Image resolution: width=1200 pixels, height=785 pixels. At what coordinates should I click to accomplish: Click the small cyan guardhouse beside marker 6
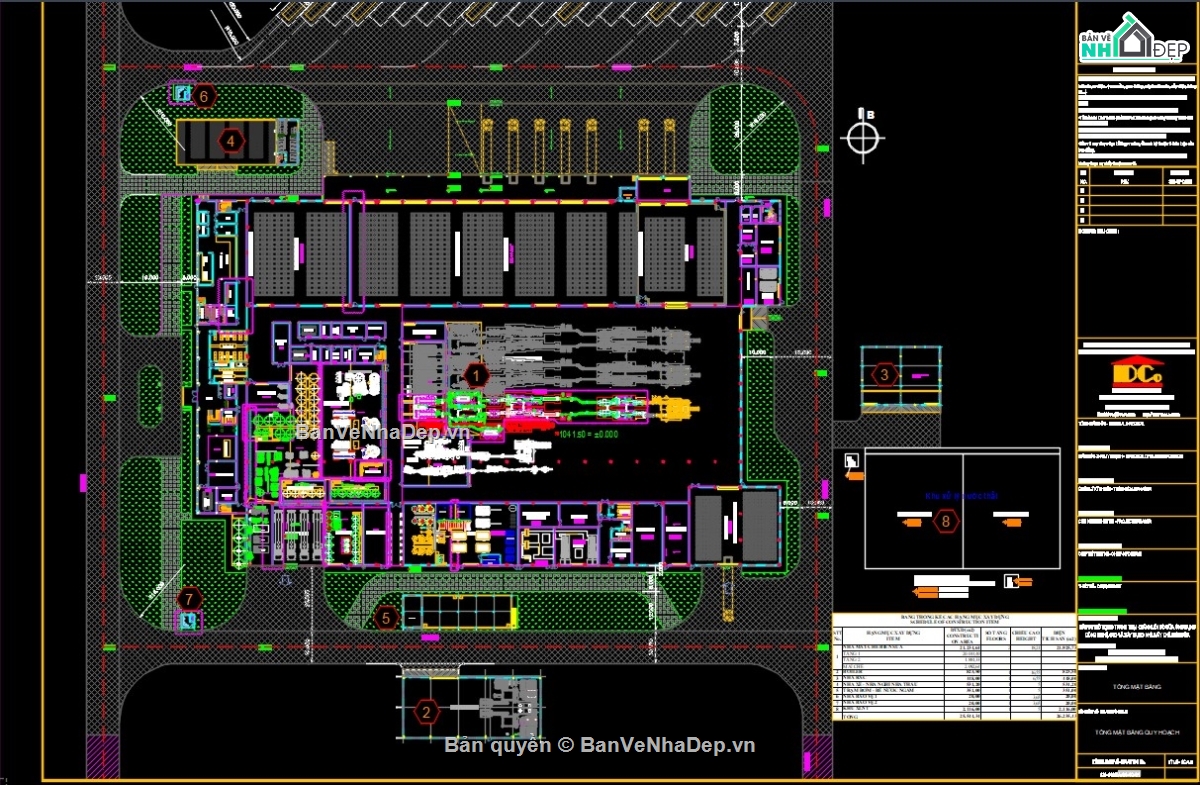click(x=181, y=94)
